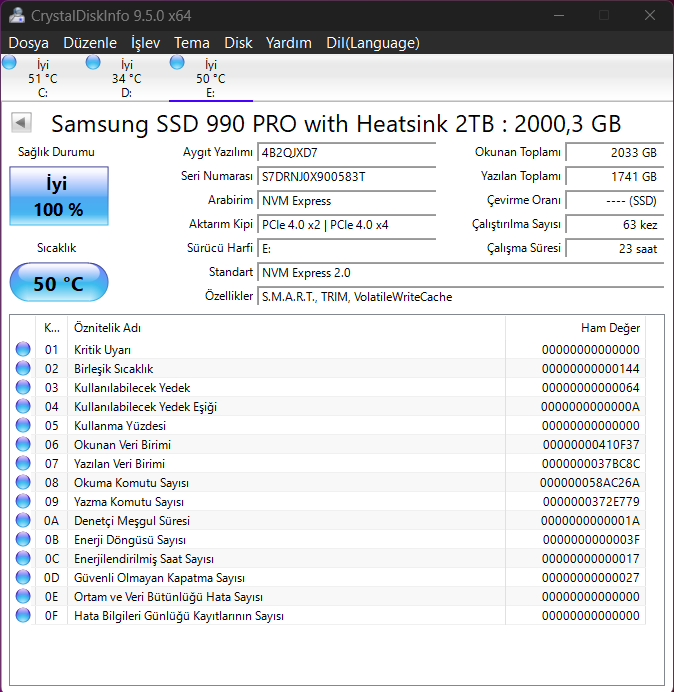674x692 pixels.
Task: Click the Aygıt Yazılımı field 4B2QJXD7
Action: coord(346,152)
